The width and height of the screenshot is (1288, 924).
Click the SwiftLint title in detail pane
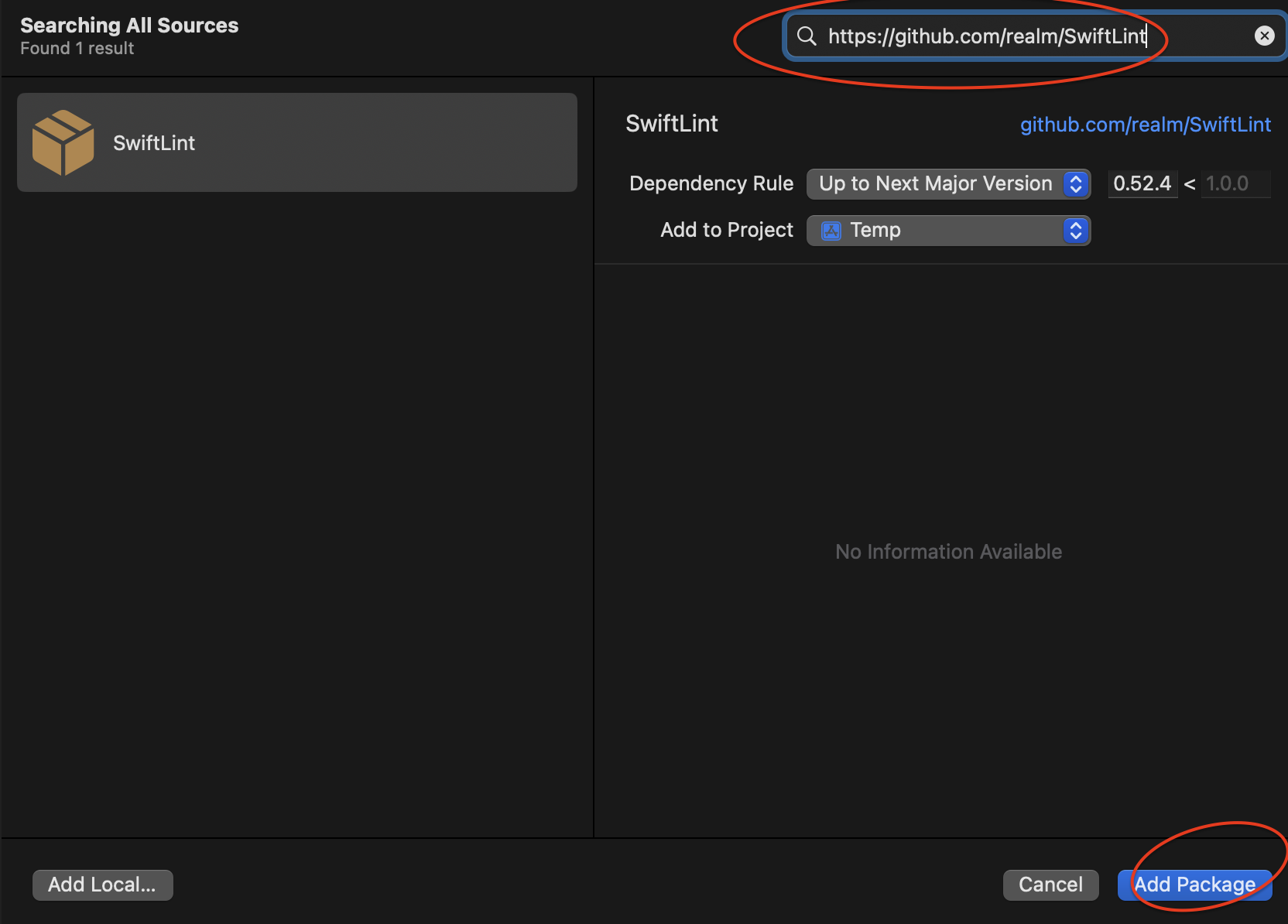tap(671, 124)
